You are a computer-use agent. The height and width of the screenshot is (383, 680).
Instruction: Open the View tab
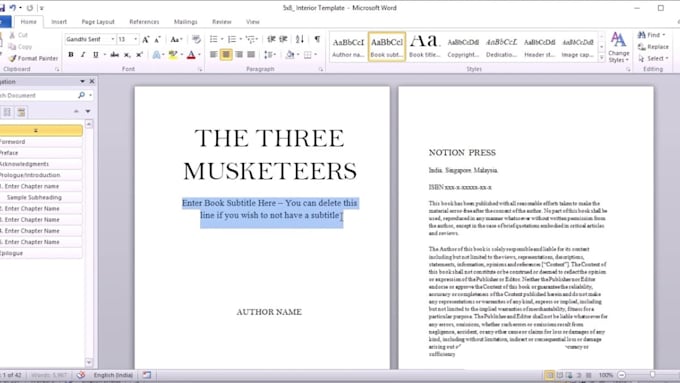253,22
